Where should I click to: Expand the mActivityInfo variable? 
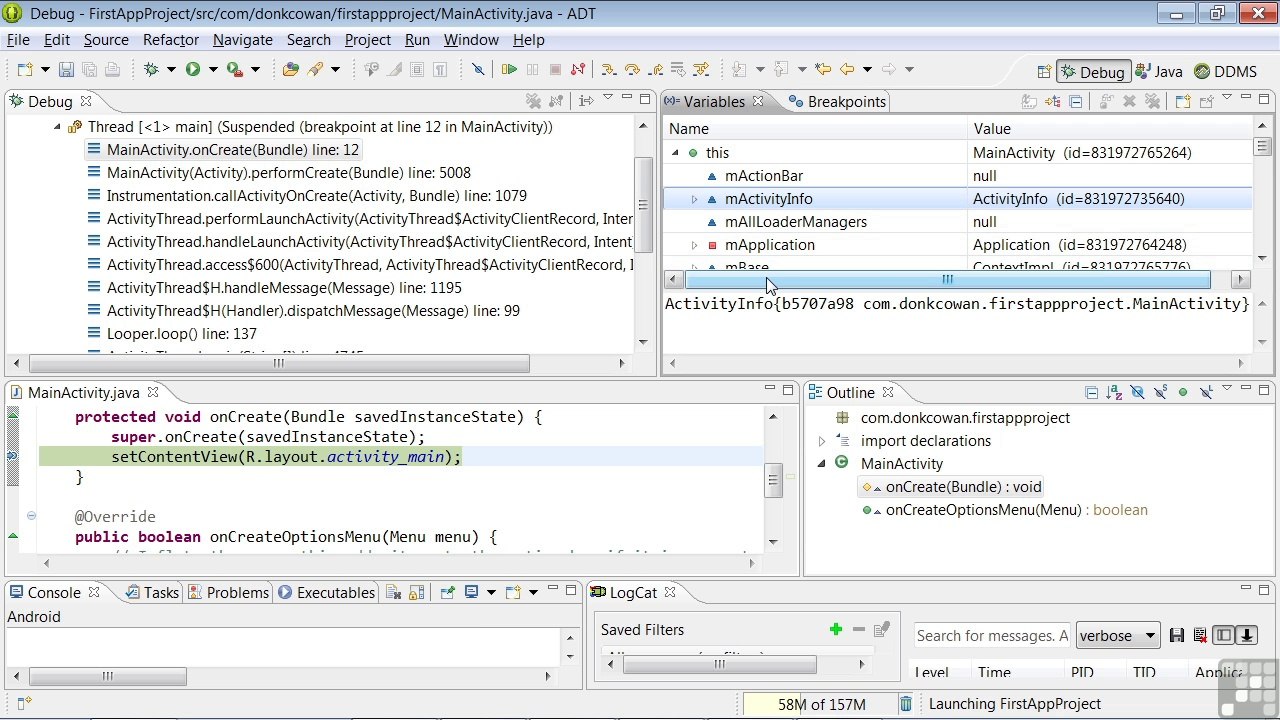point(694,199)
